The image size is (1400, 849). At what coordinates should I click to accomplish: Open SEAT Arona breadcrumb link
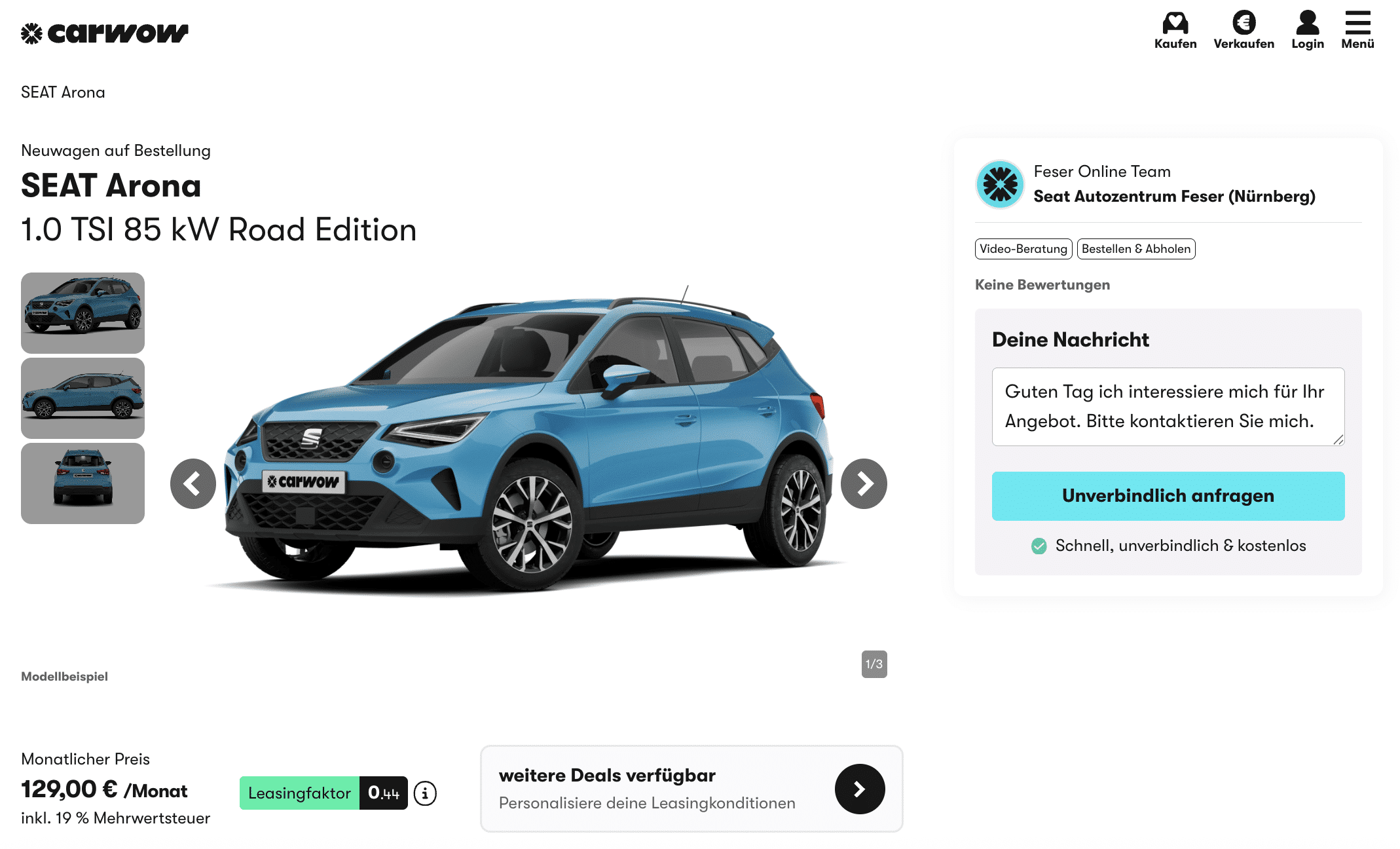pos(63,92)
